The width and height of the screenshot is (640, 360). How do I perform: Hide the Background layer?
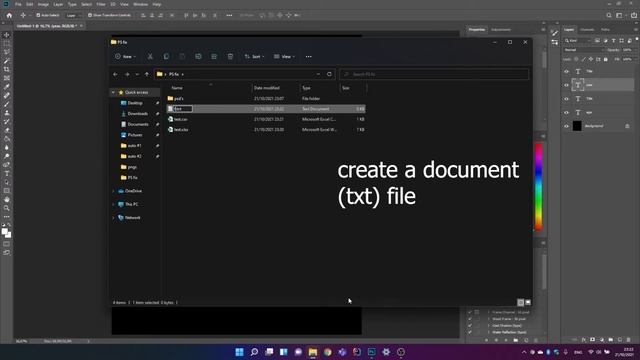click(566, 126)
